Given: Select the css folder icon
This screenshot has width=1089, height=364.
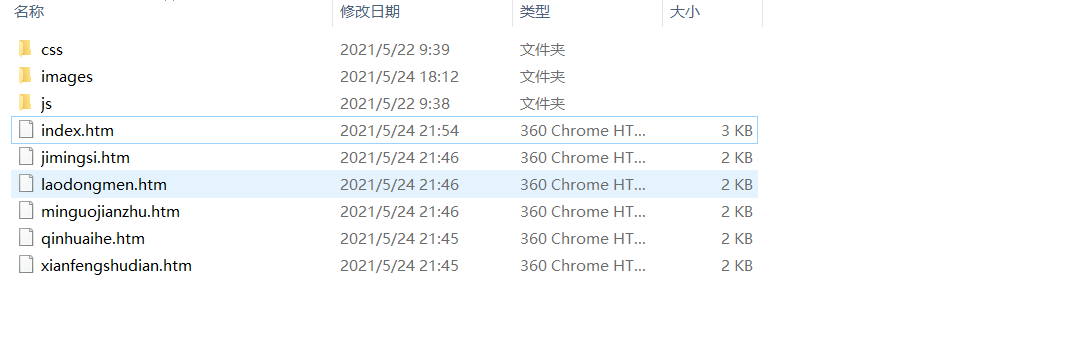Looking at the screenshot, I should 26,49.
